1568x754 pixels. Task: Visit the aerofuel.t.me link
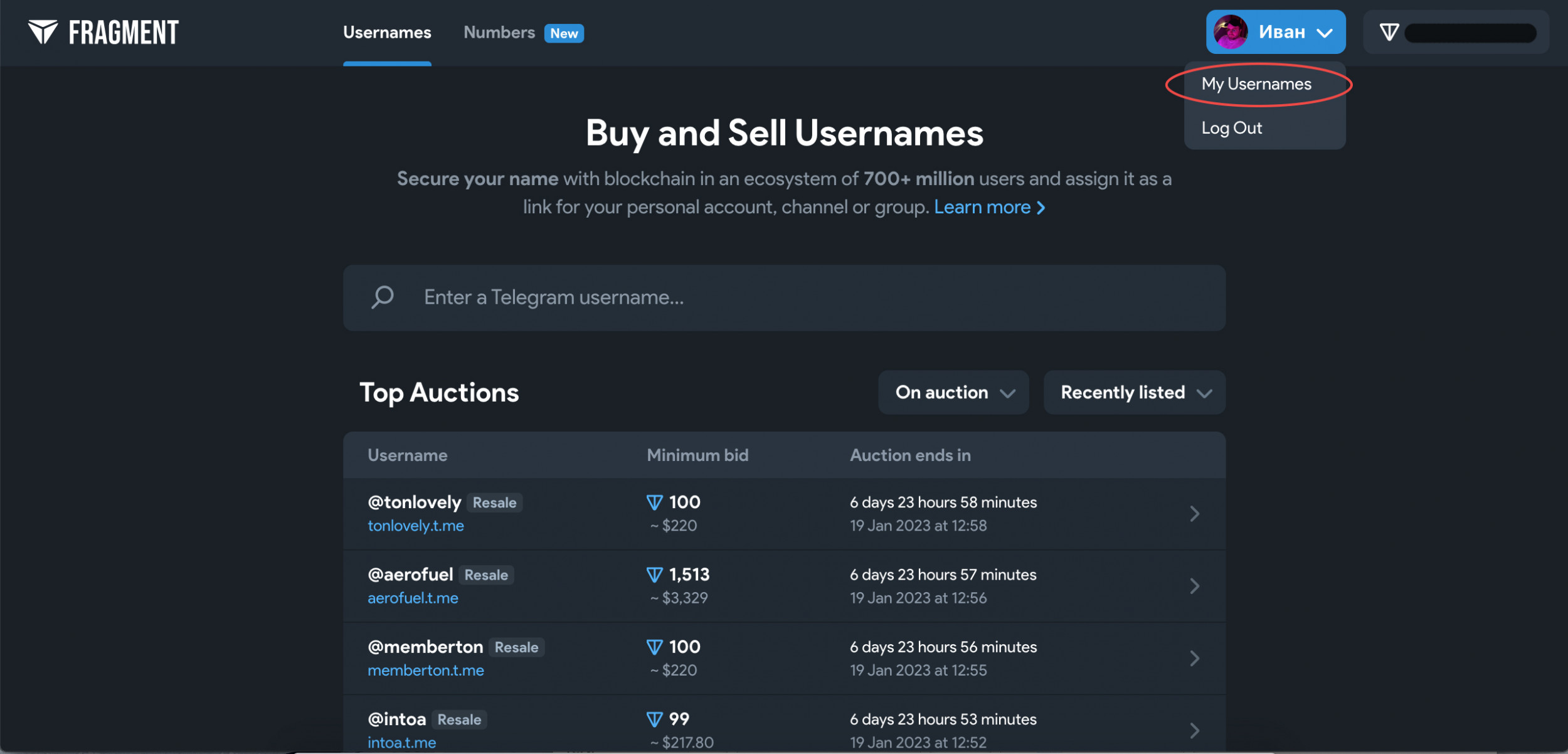[x=413, y=598]
